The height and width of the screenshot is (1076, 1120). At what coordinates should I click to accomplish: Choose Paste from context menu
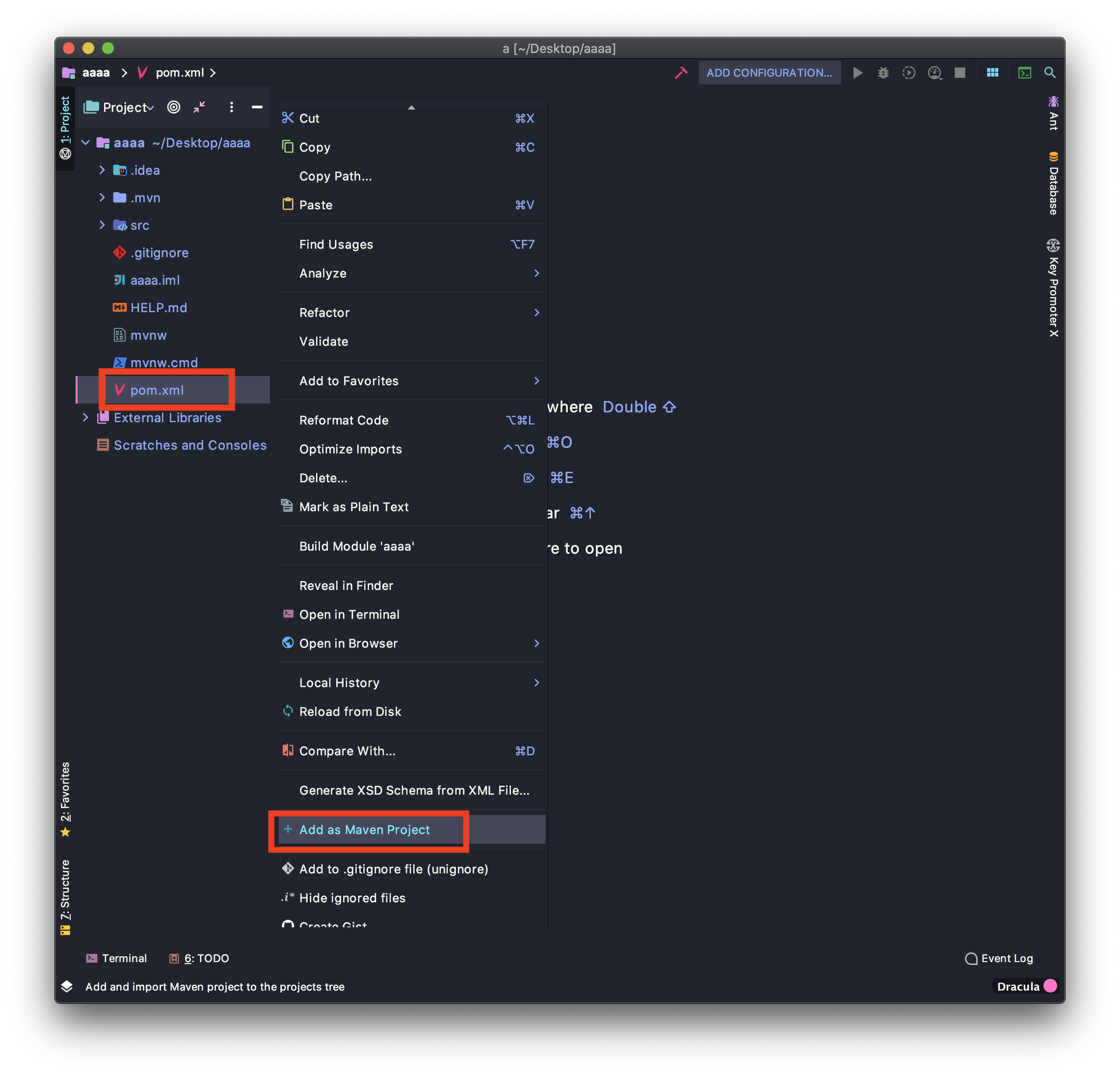click(x=411, y=205)
